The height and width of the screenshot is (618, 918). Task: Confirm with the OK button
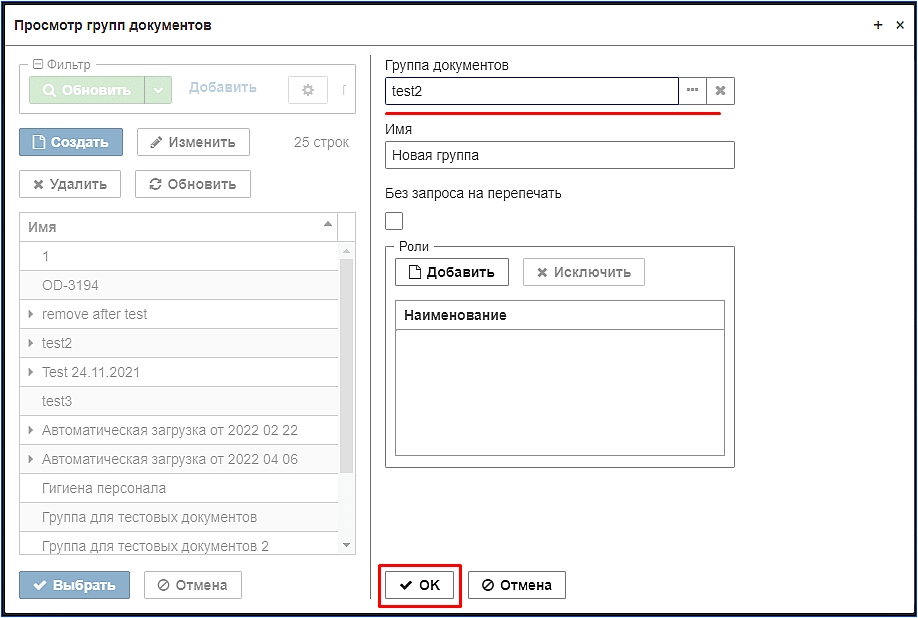click(x=419, y=585)
